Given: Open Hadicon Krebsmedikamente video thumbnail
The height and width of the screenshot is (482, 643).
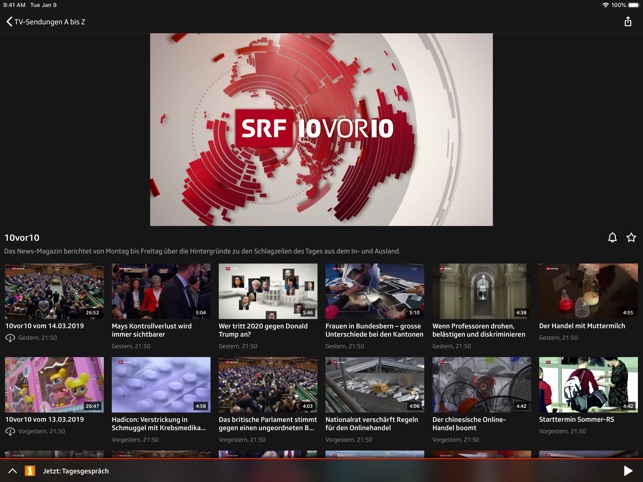Looking at the screenshot, I should [x=161, y=385].
